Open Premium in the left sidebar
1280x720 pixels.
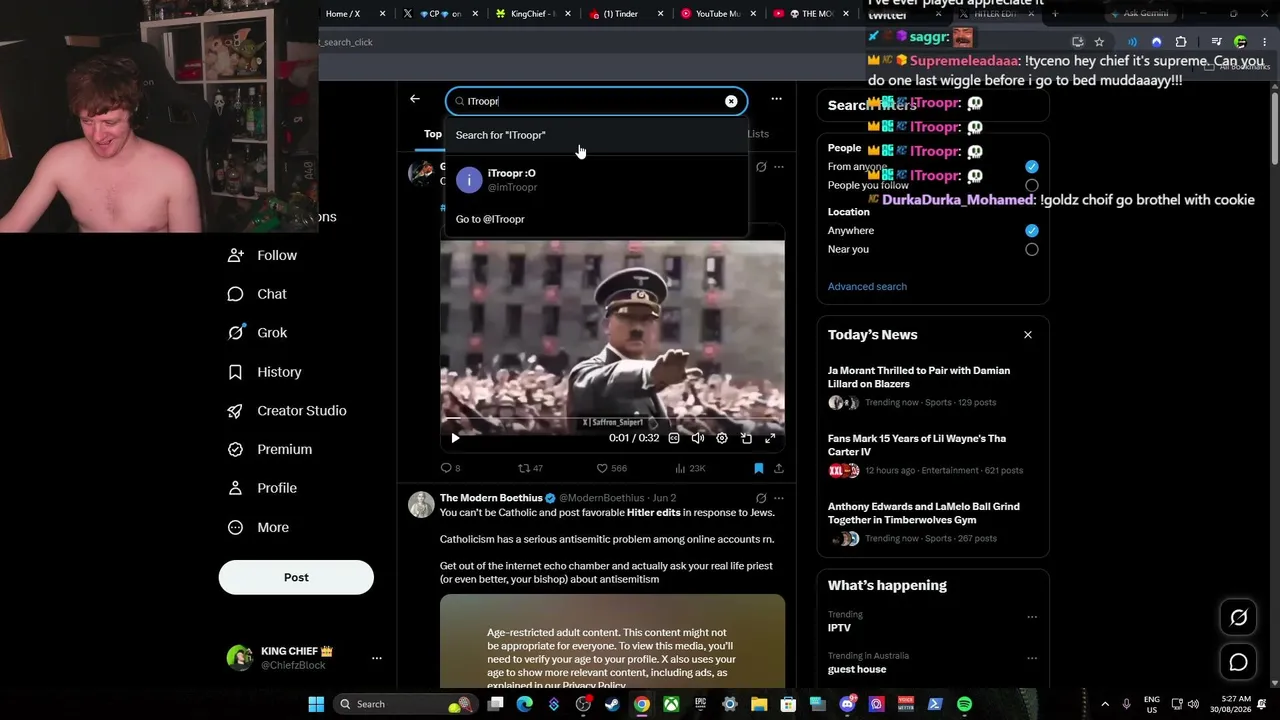[x=270, y=449]
